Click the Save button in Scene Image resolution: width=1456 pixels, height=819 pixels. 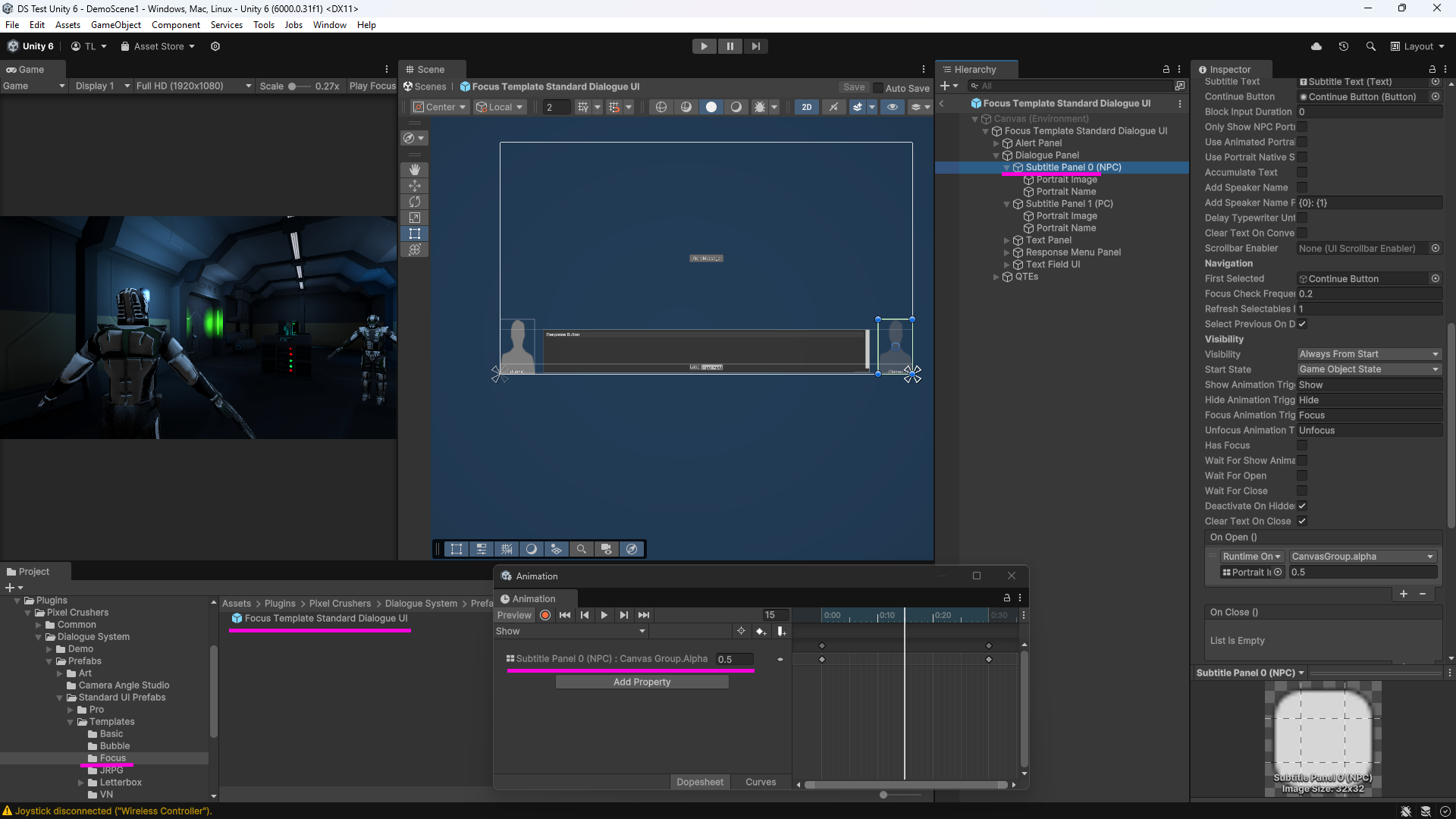pyautogui.click(x=854, y=87)
